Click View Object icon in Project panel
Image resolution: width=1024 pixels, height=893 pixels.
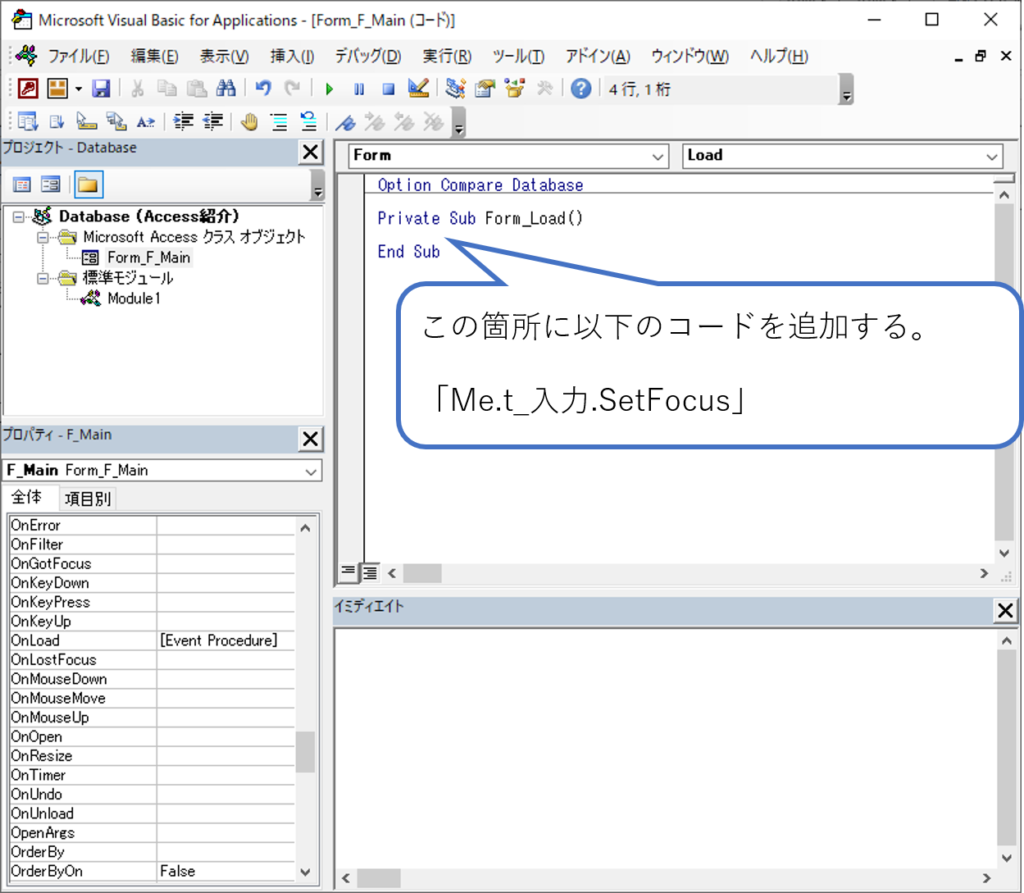[50, 185]
